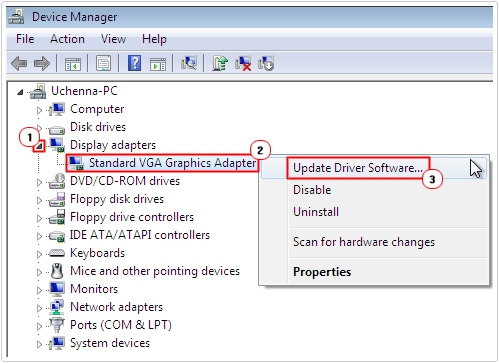Expand the Computer node arrow
The image size is (499, 363).
39,110
